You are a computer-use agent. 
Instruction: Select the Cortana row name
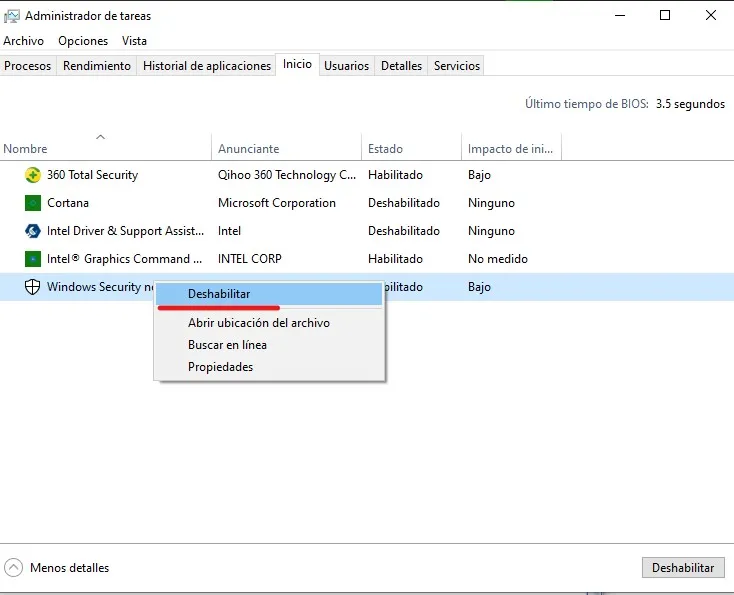pyautogui.click(x=68, y=203)
